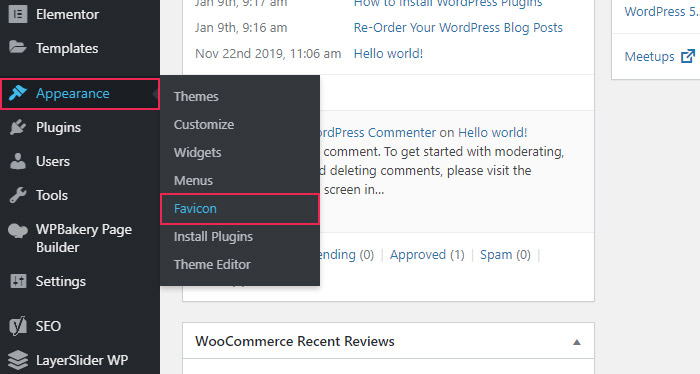700x374 pixels.
Task: Collapse the WooCommerce Recent Reviews panel arrow
Action: click(577, 342)
